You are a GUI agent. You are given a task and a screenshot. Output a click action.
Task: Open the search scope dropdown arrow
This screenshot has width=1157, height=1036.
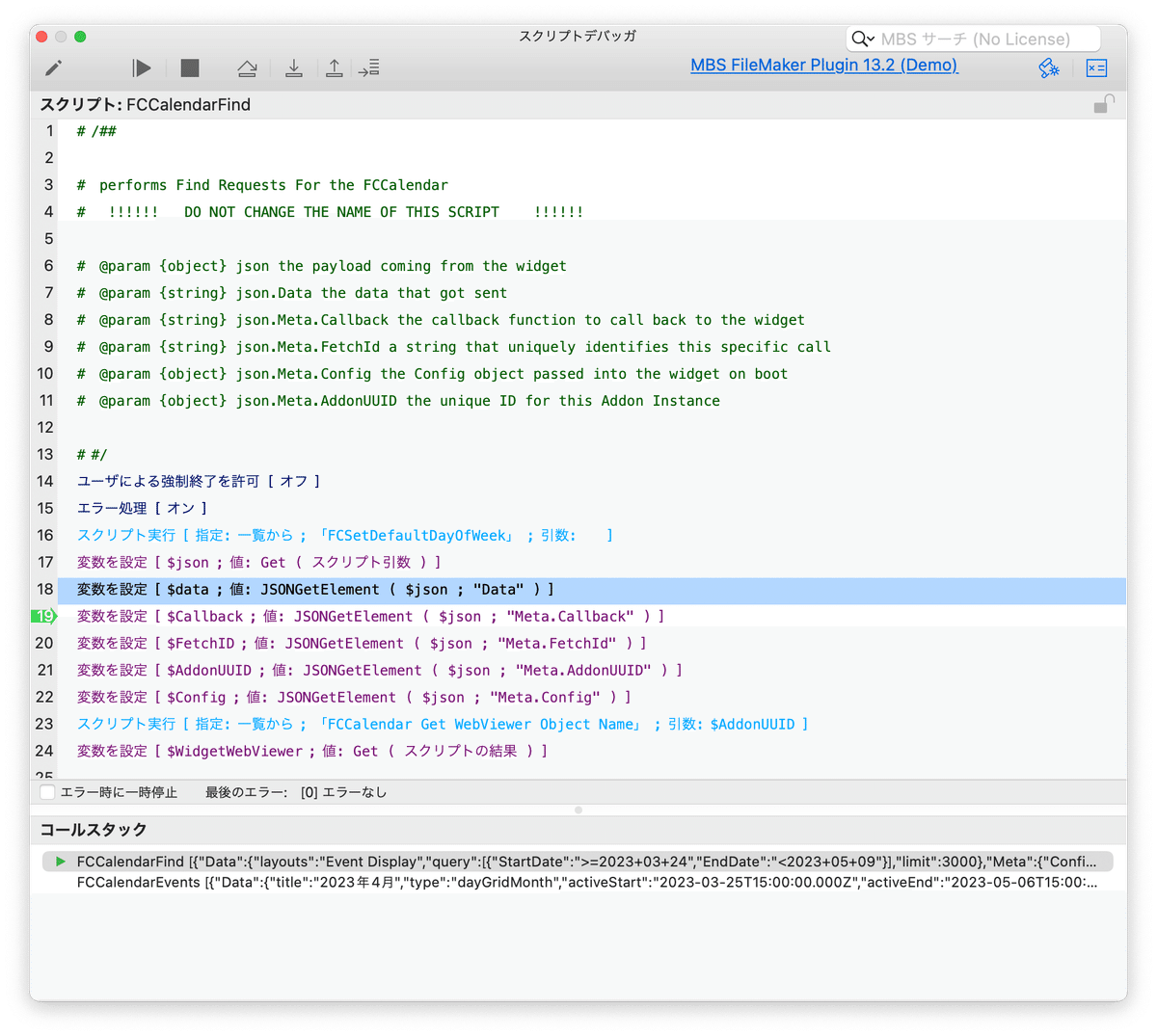872,39
